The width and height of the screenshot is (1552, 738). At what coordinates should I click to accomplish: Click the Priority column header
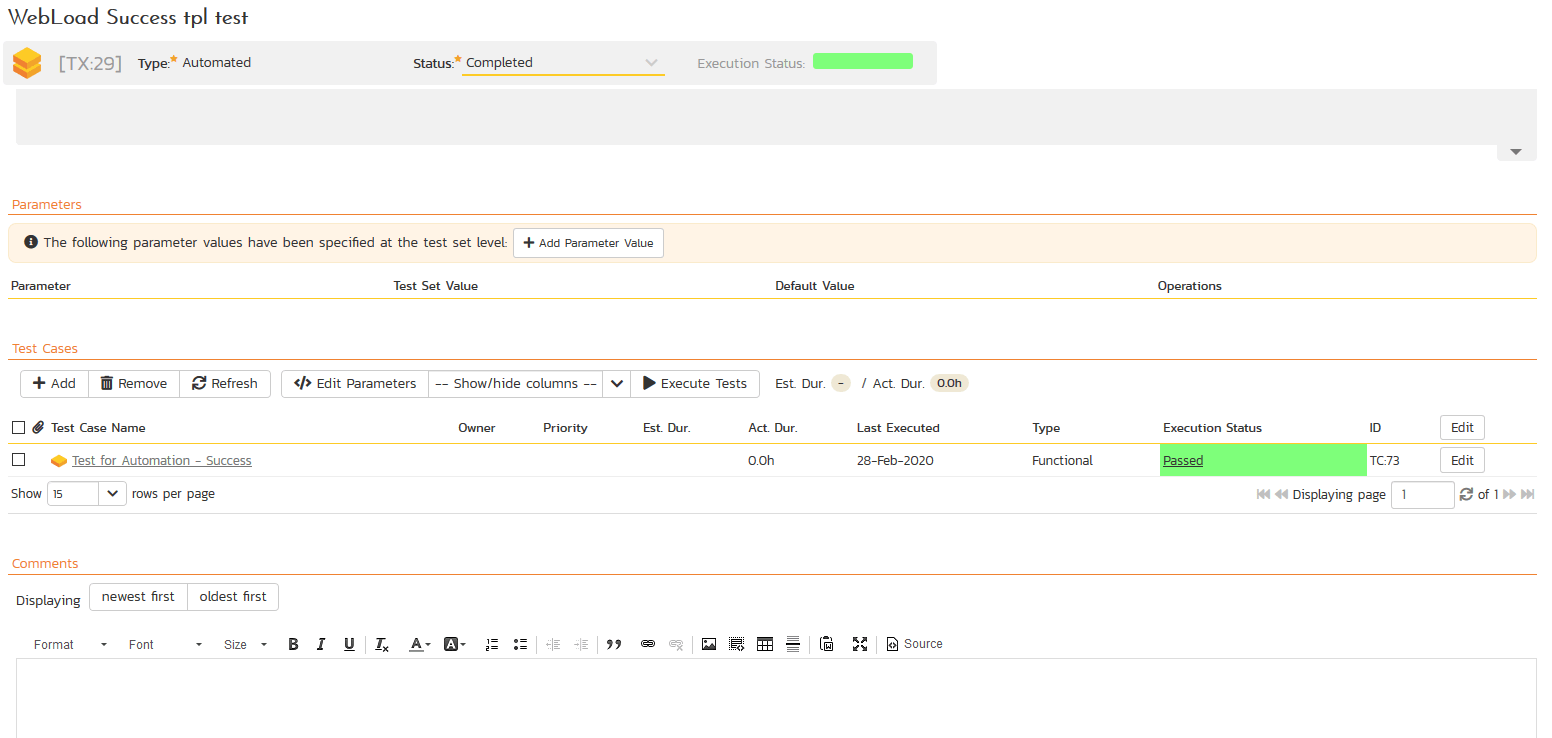pos(565,428)
